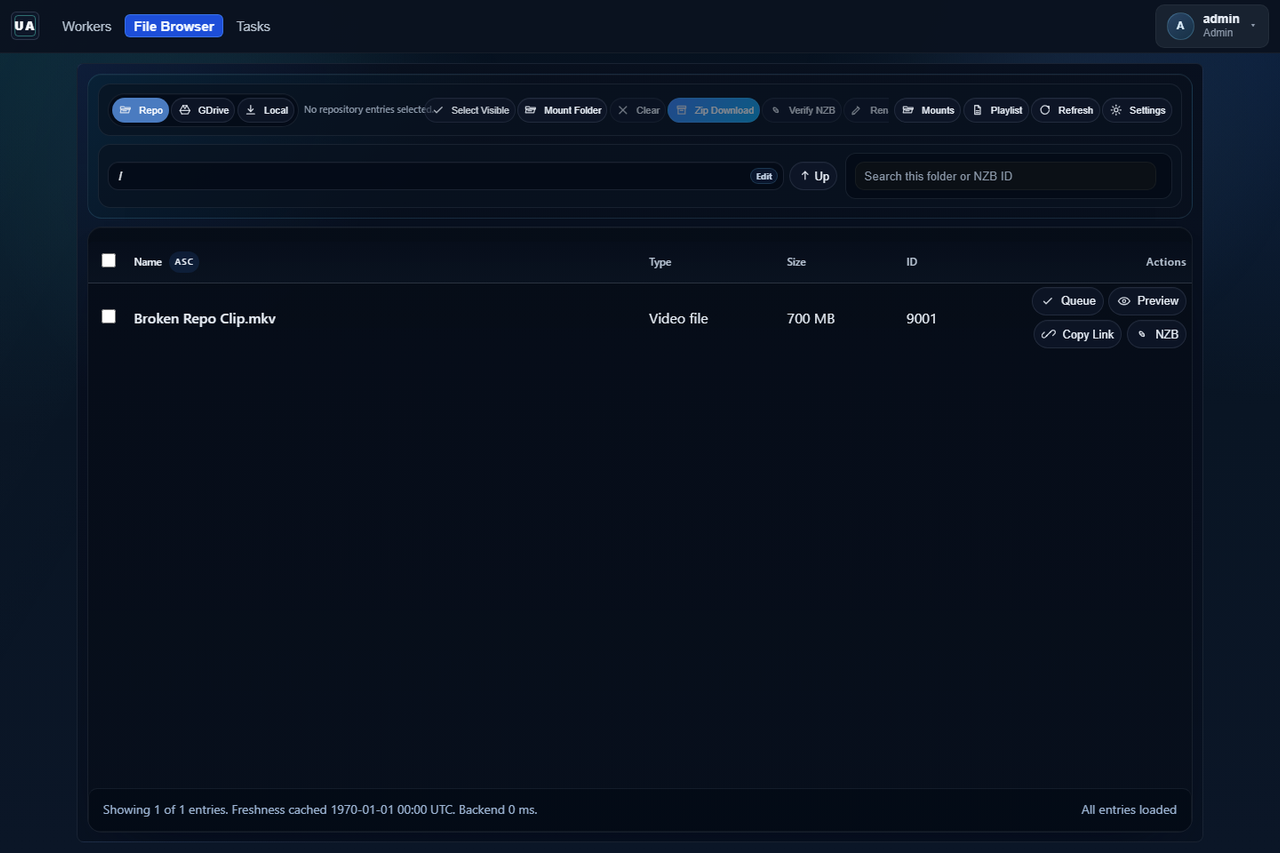This screenshot has width=1280, height=853.
Task: Click Verify NZB button
Action: click(x=803, y=110)
